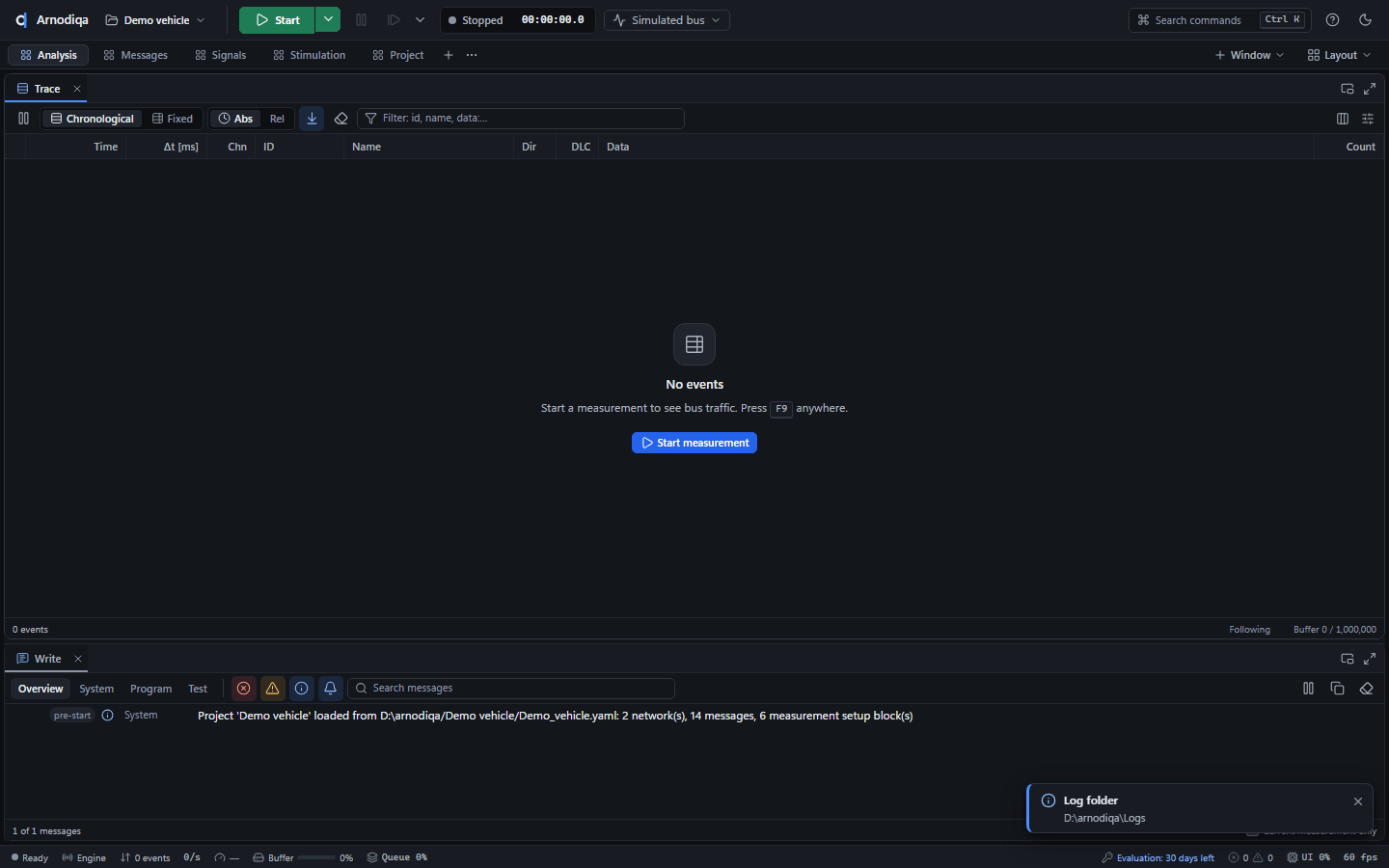Open the Simulated bus dropdown
Viewport: 1389px width, 868px height.
point(667,20)
